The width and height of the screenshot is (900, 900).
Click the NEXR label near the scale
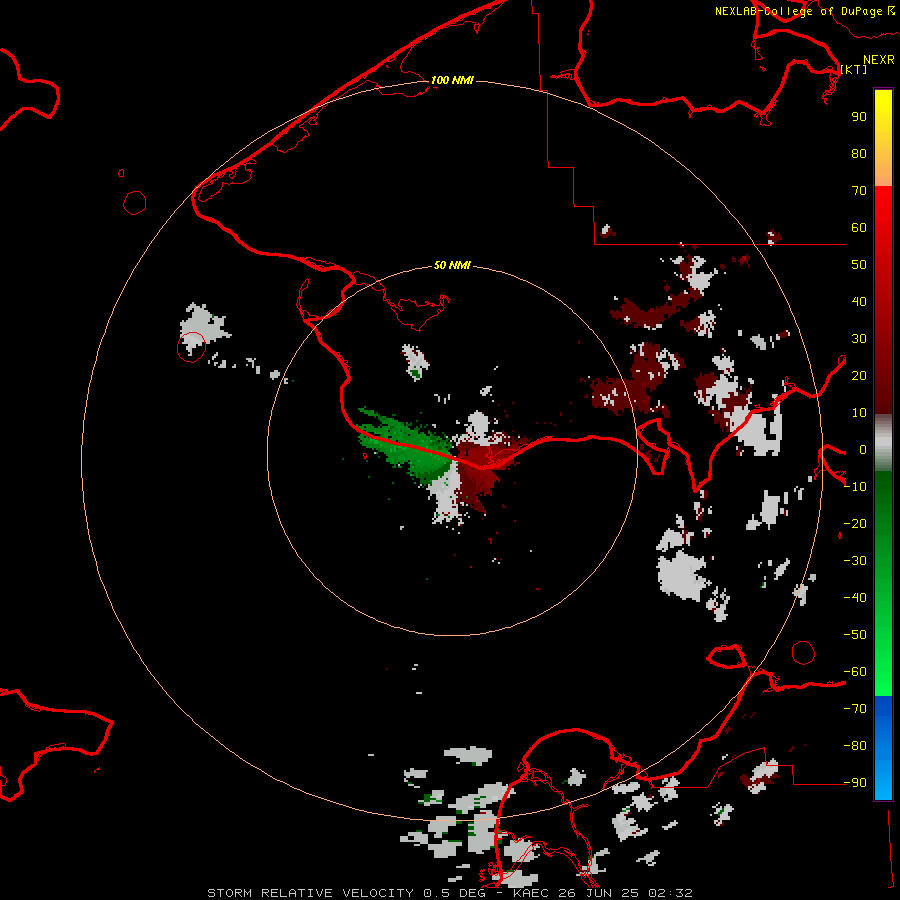(x=878, y=60)
